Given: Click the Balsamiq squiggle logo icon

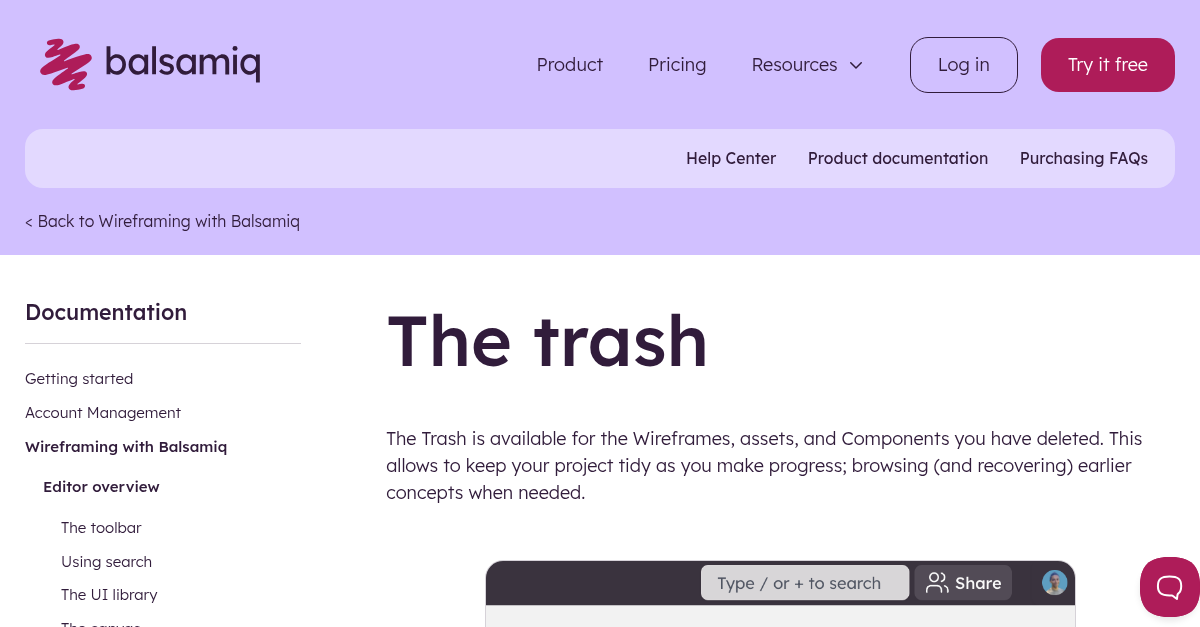Looking at the screenshot, I should (x=64, y=63).
